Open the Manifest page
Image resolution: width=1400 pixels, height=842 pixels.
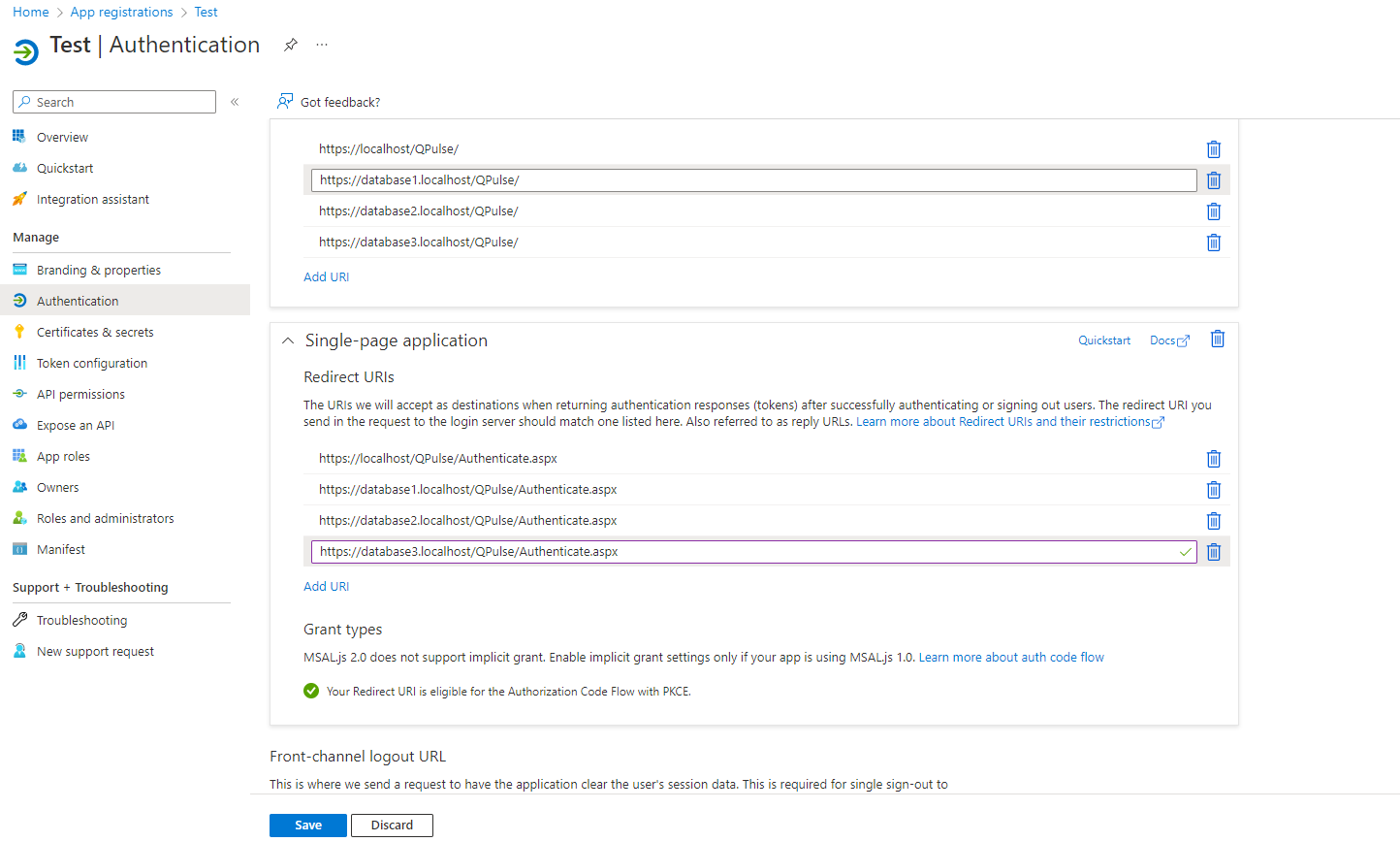(61, 549)
